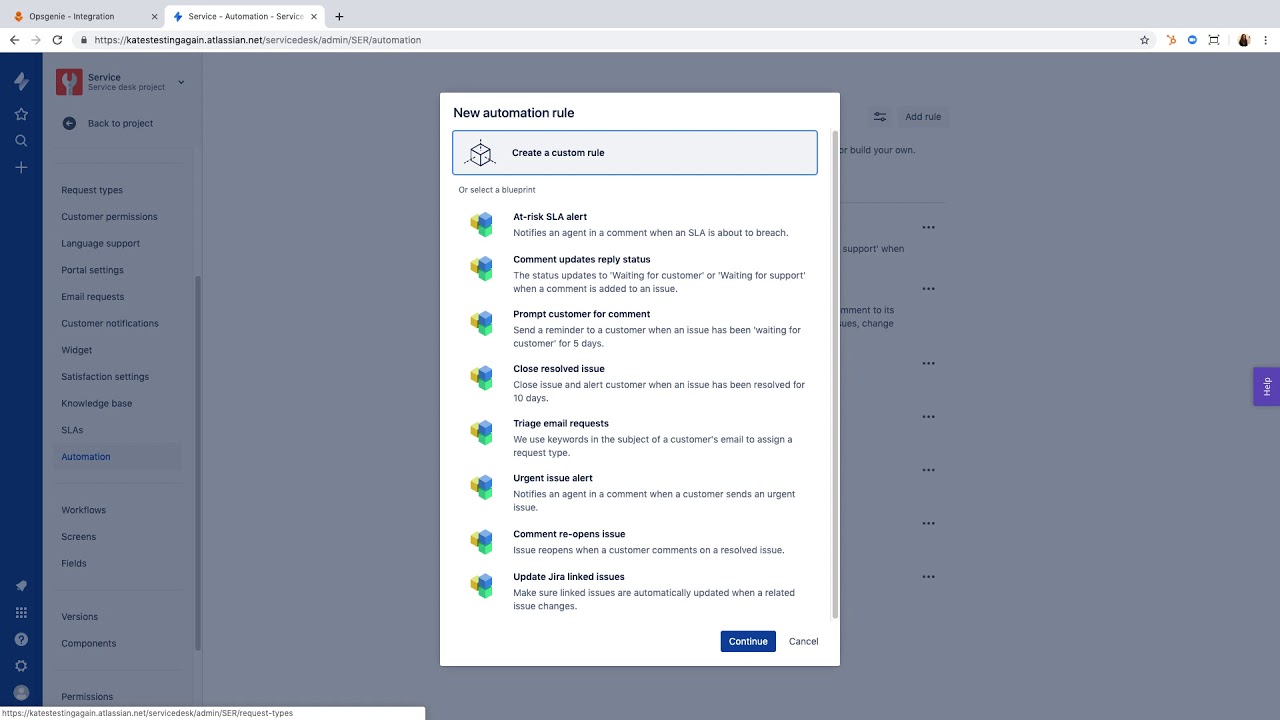The height and width of the screenshot is (720, 1280).
Task: Click the Continue button
Action: pyautogui.click(x=748, y=641)
